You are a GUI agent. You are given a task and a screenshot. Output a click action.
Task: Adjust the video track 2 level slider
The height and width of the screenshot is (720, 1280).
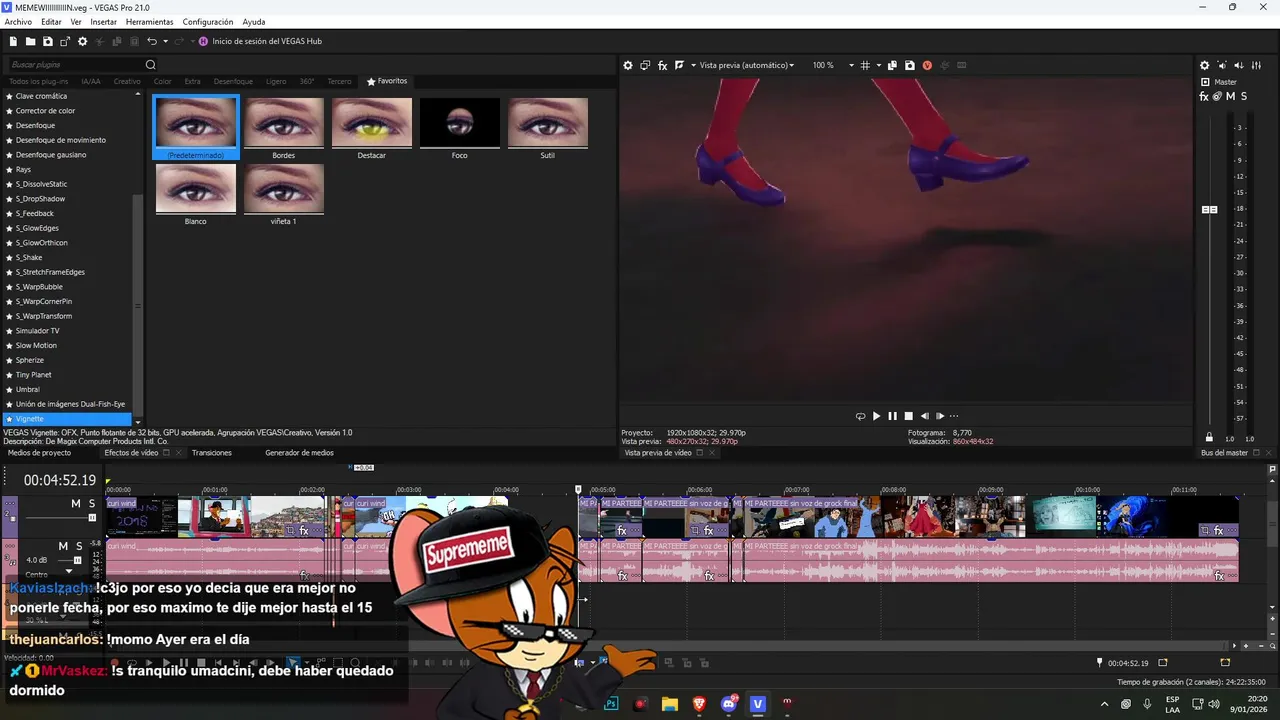(x=92, y=518)
